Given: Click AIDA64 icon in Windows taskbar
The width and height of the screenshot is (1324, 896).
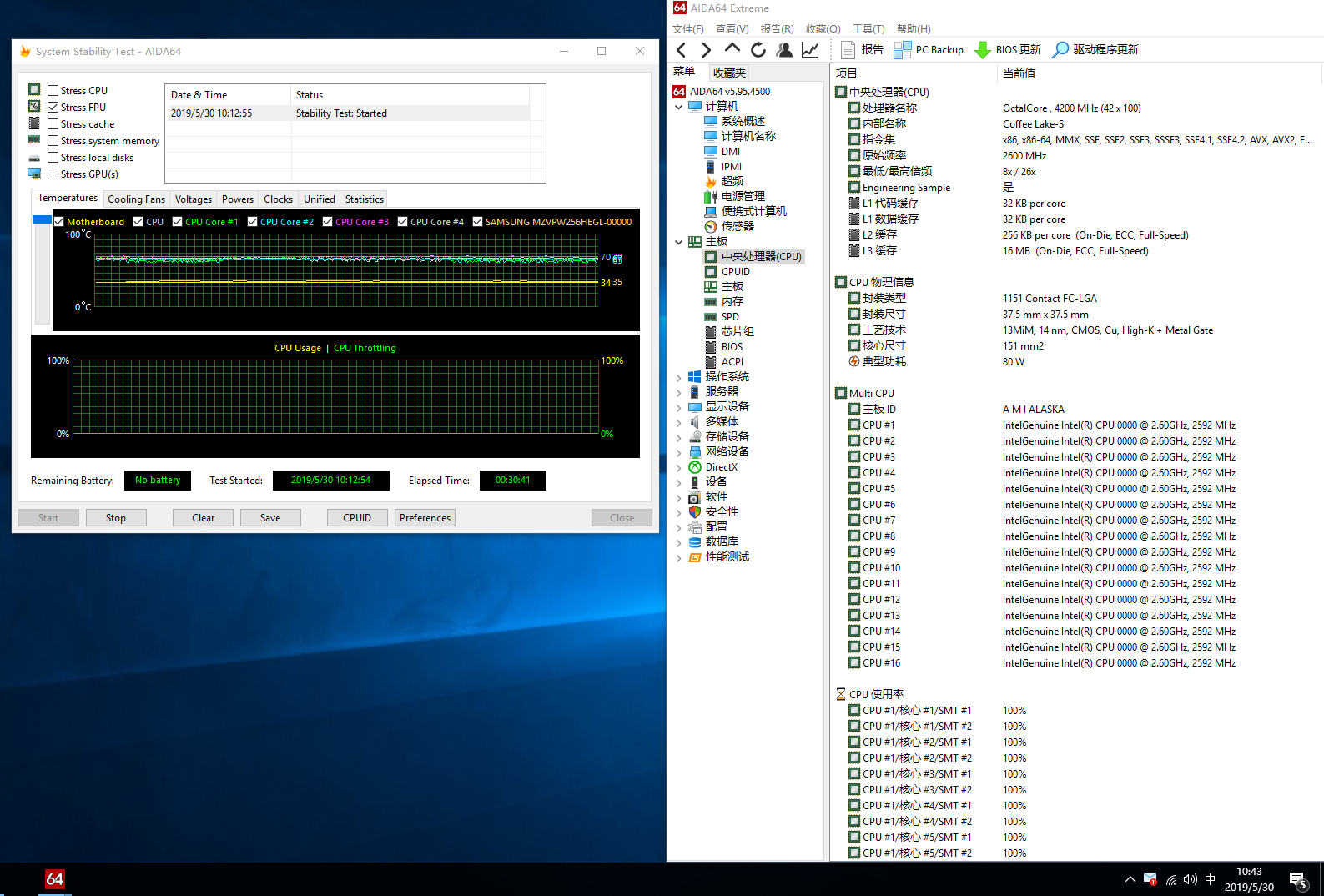Looking at the screenshot, I should click(x=55, y=878).
